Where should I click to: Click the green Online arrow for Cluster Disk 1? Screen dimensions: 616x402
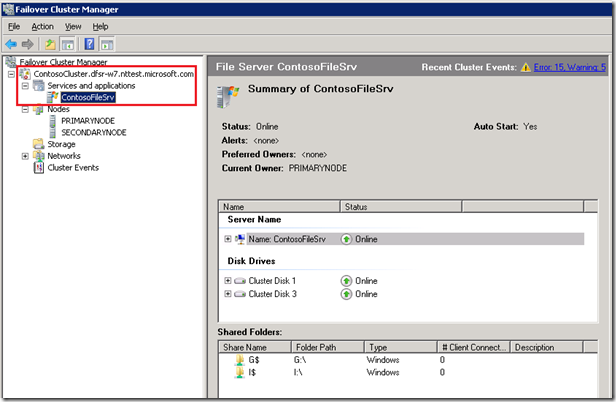pyautogui.click(x=346, y=281)
